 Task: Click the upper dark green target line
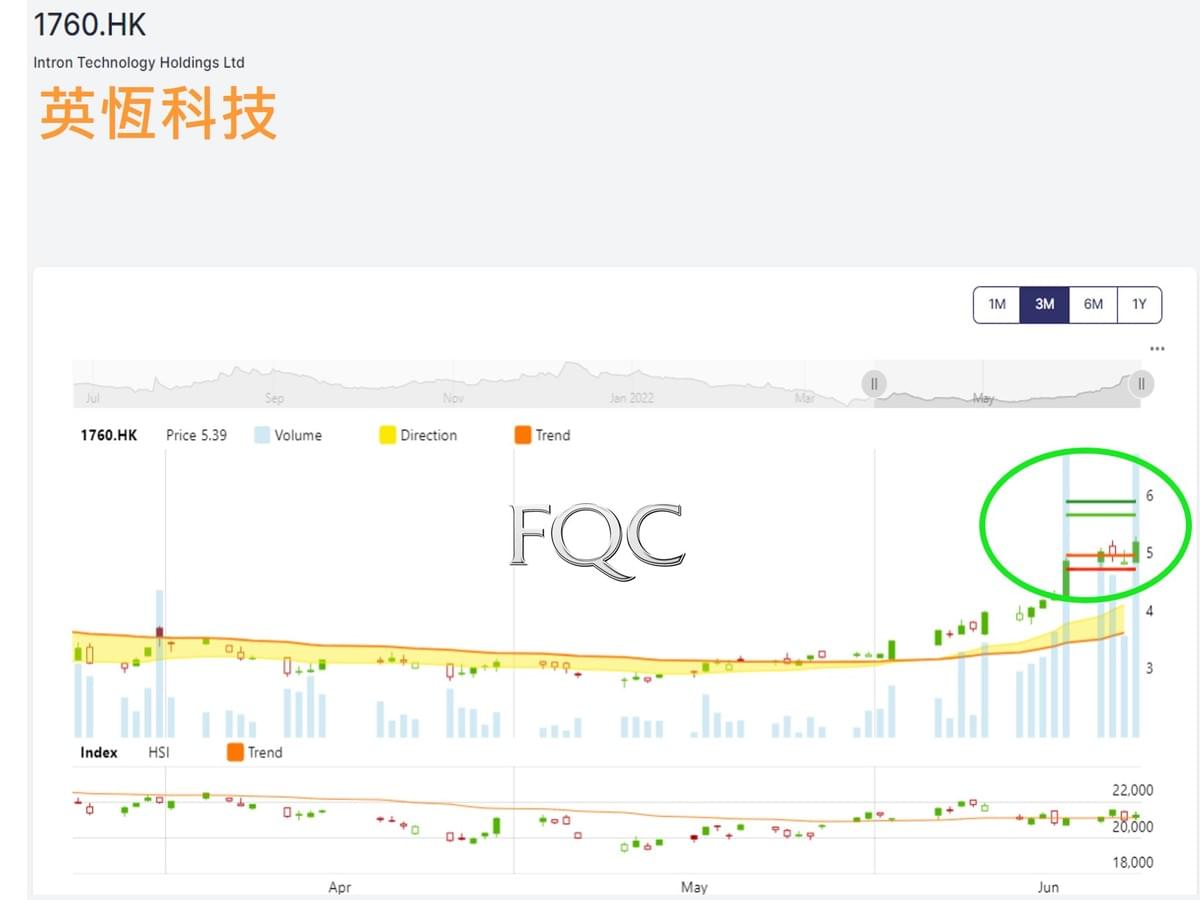coord(1101,501)
